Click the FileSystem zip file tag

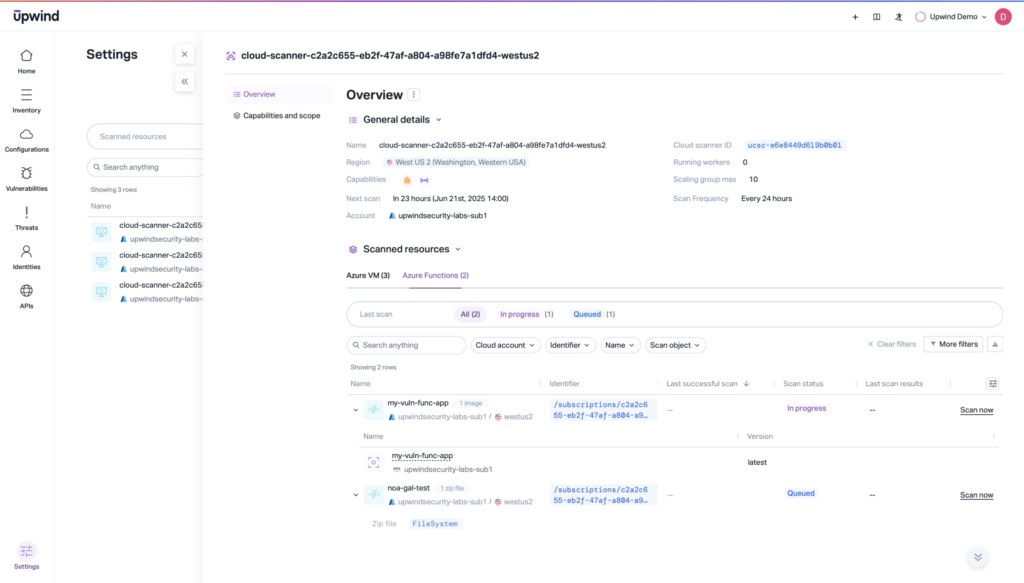point(435,524)
